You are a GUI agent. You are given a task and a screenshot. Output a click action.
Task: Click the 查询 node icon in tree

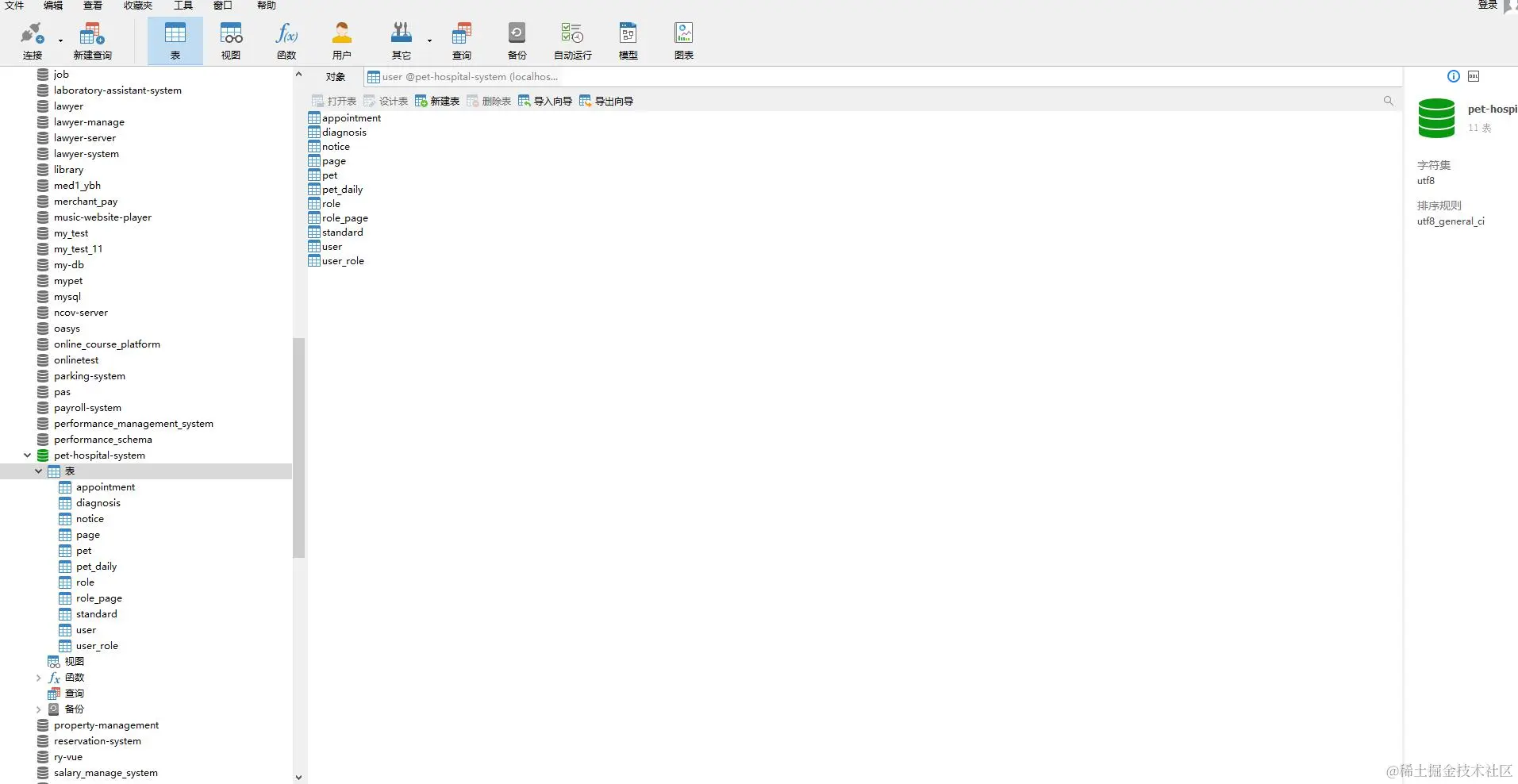[54, 694]
